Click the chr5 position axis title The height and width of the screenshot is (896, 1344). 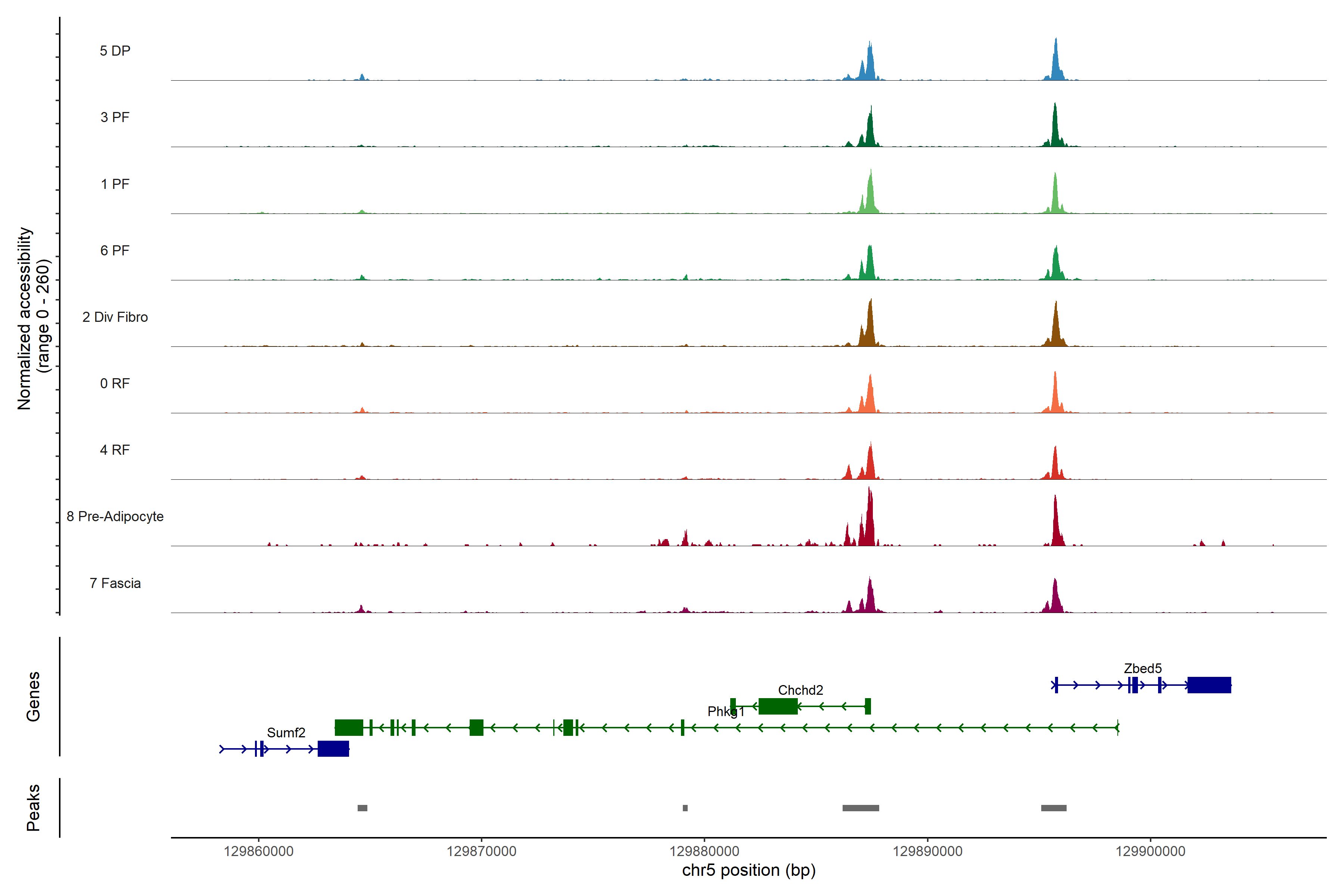749,870
